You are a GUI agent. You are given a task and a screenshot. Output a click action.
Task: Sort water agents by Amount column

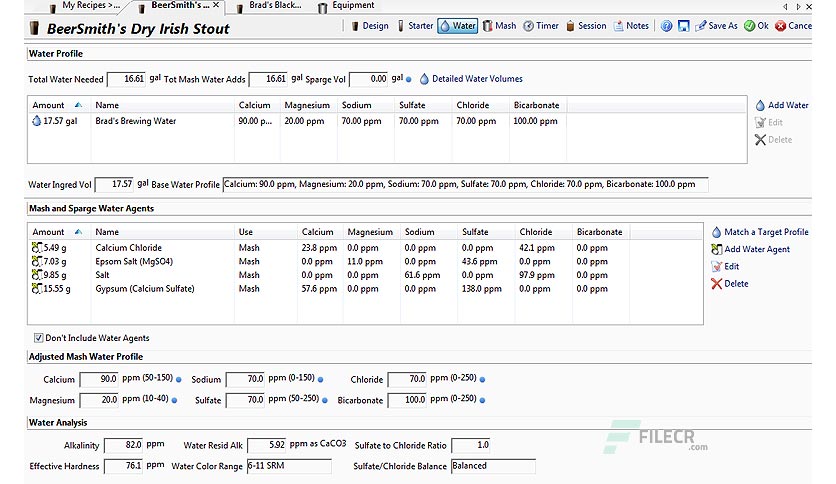coord(58,232)
